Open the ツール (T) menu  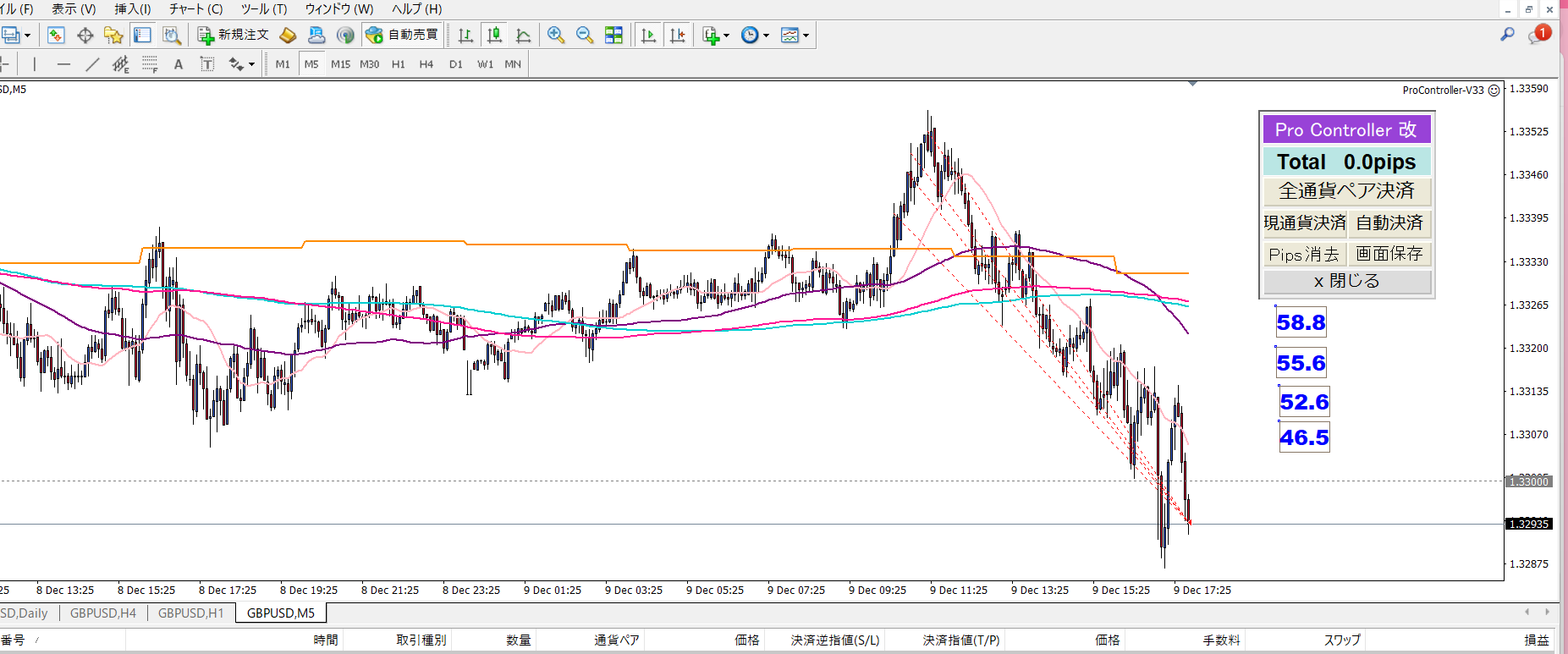tap(264, 9)
